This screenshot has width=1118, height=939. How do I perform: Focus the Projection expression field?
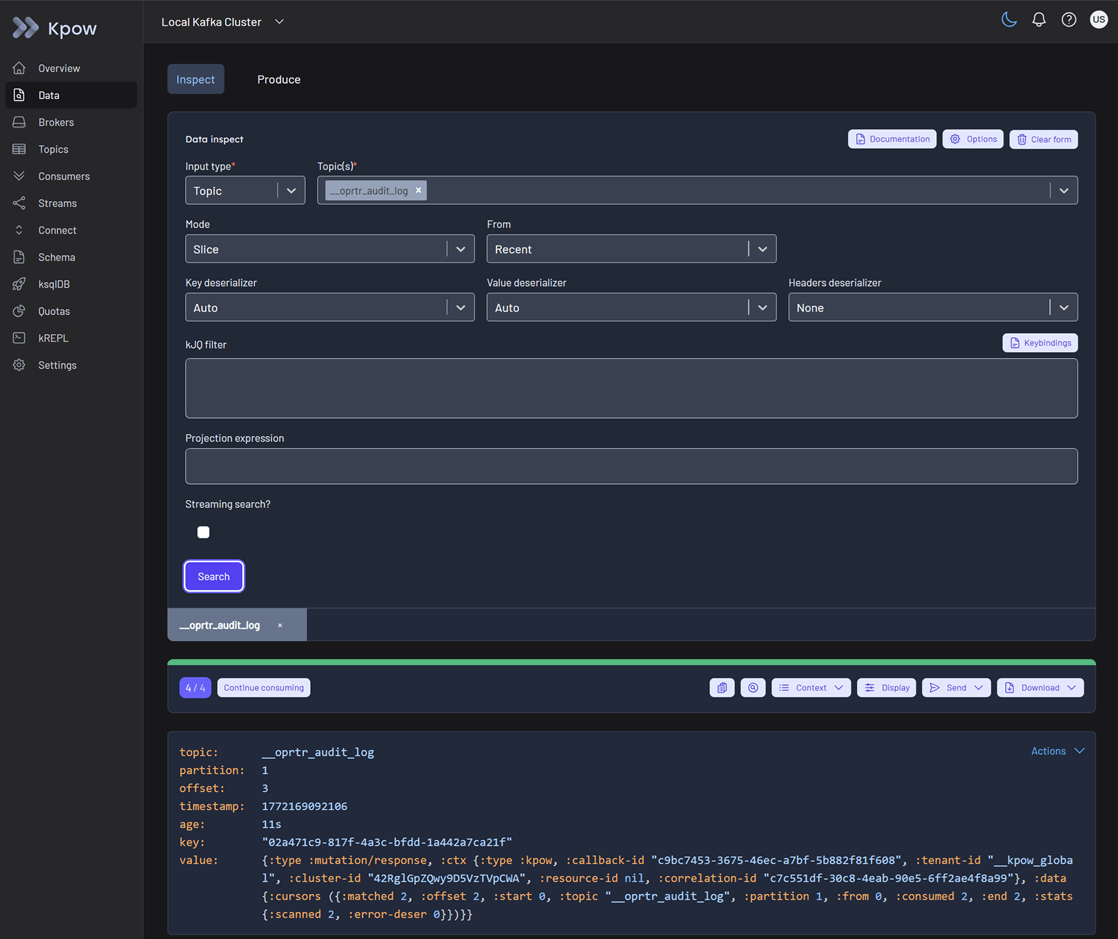click(631, 466)
